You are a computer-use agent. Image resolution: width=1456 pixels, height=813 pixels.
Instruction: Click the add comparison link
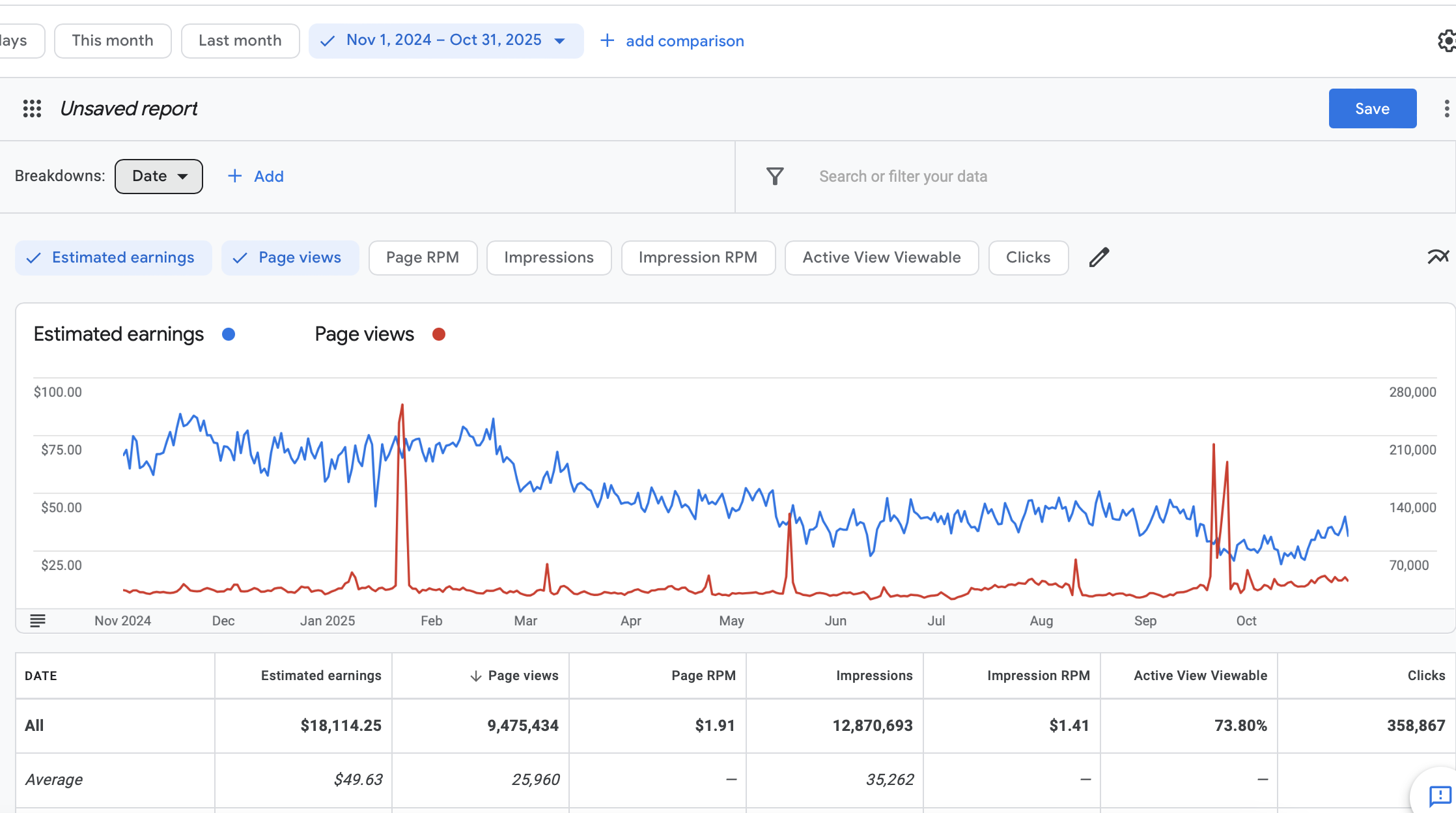[x=672, y=41]
